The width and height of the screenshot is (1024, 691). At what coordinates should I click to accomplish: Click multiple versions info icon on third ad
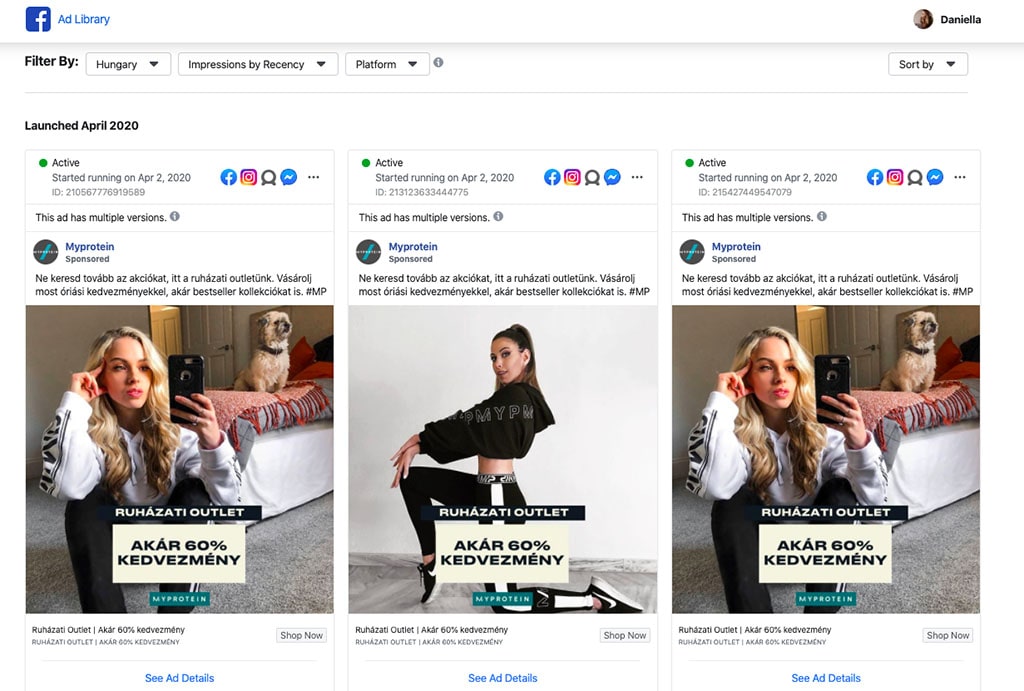tap(822, 216)
